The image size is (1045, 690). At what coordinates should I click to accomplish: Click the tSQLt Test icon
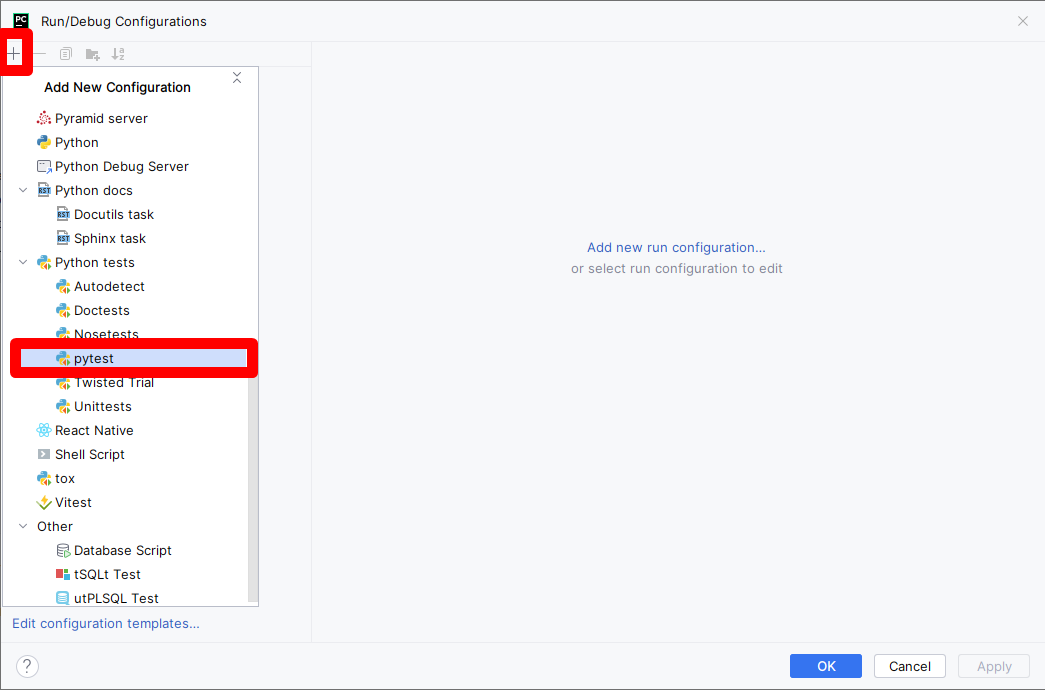pos(63,574)
